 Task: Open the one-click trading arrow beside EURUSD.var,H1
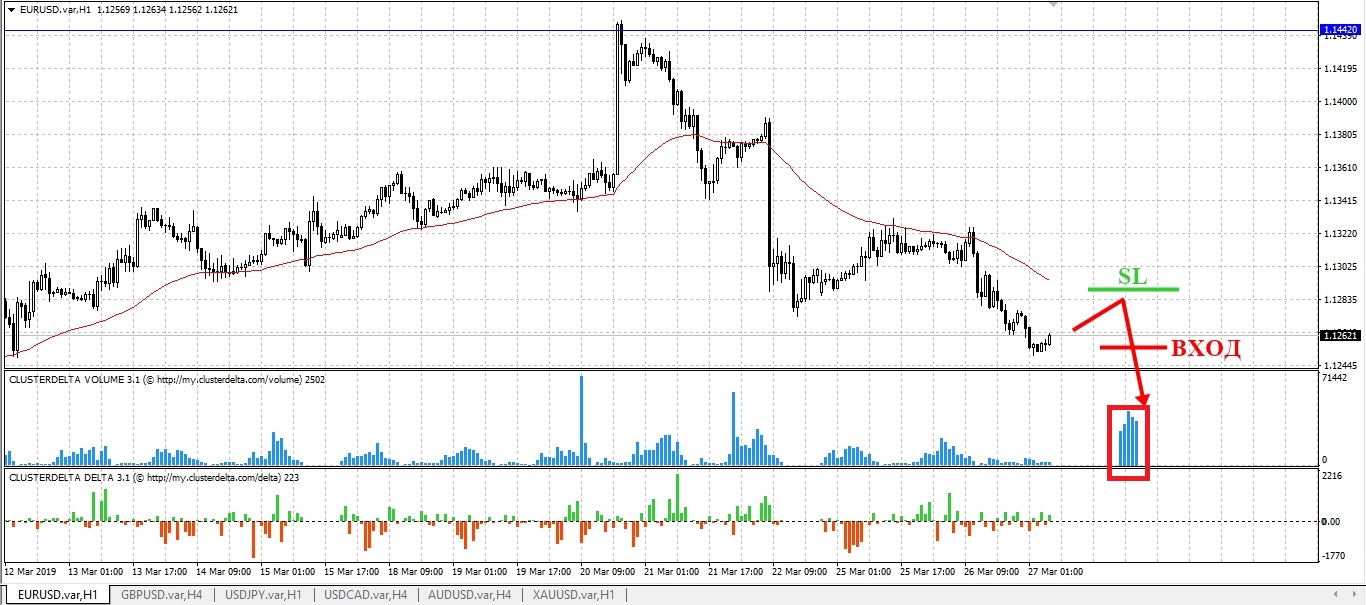point(12,9)
